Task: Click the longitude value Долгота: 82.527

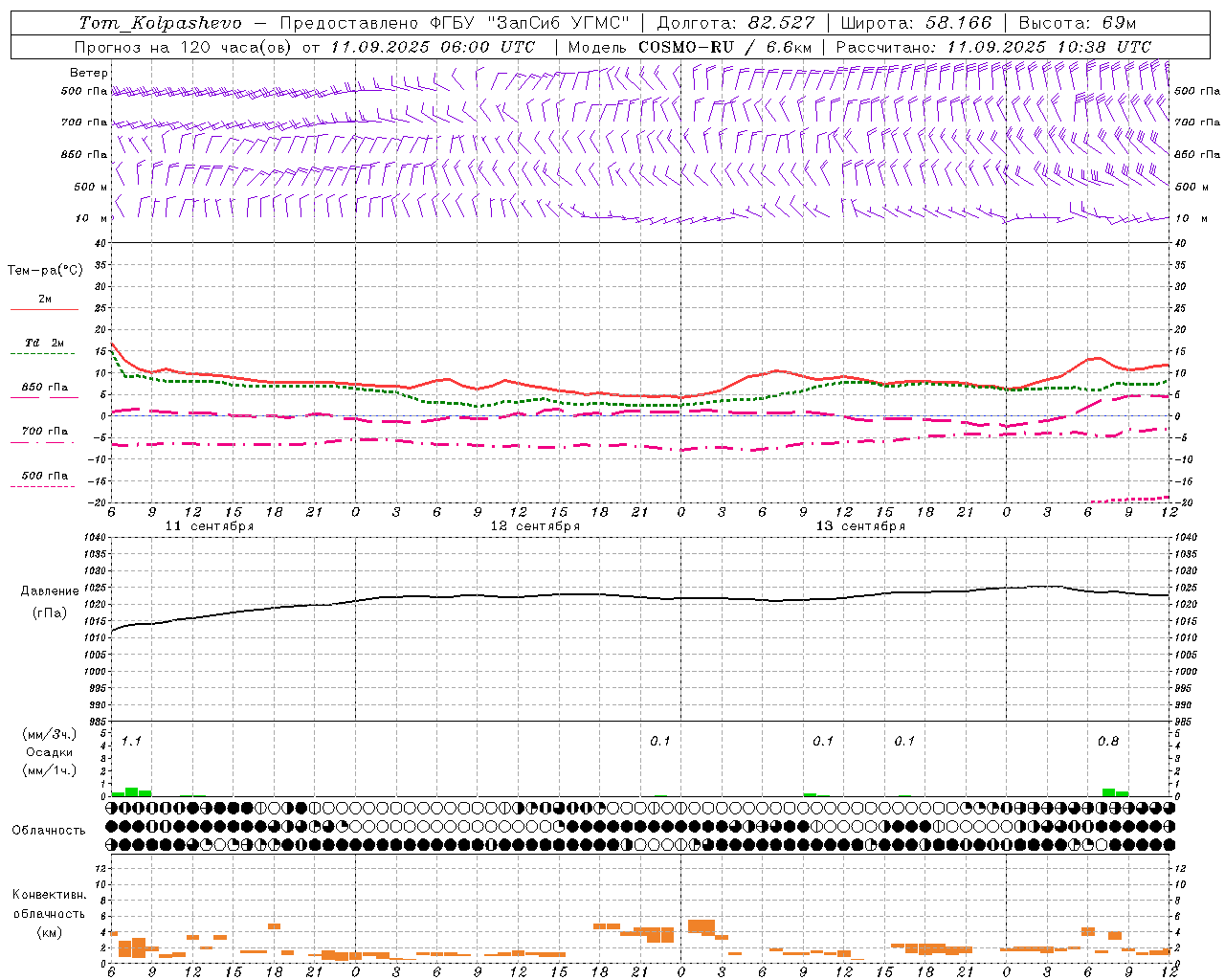Action: 736,23
